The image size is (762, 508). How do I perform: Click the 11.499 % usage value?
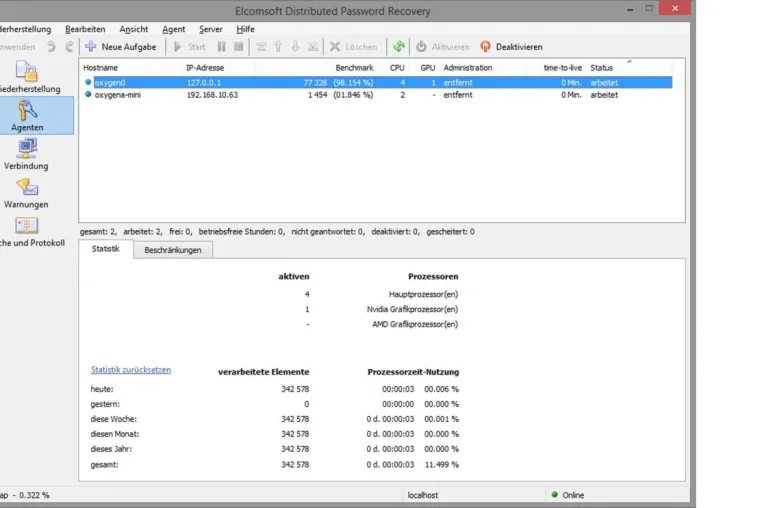point(441,465)
